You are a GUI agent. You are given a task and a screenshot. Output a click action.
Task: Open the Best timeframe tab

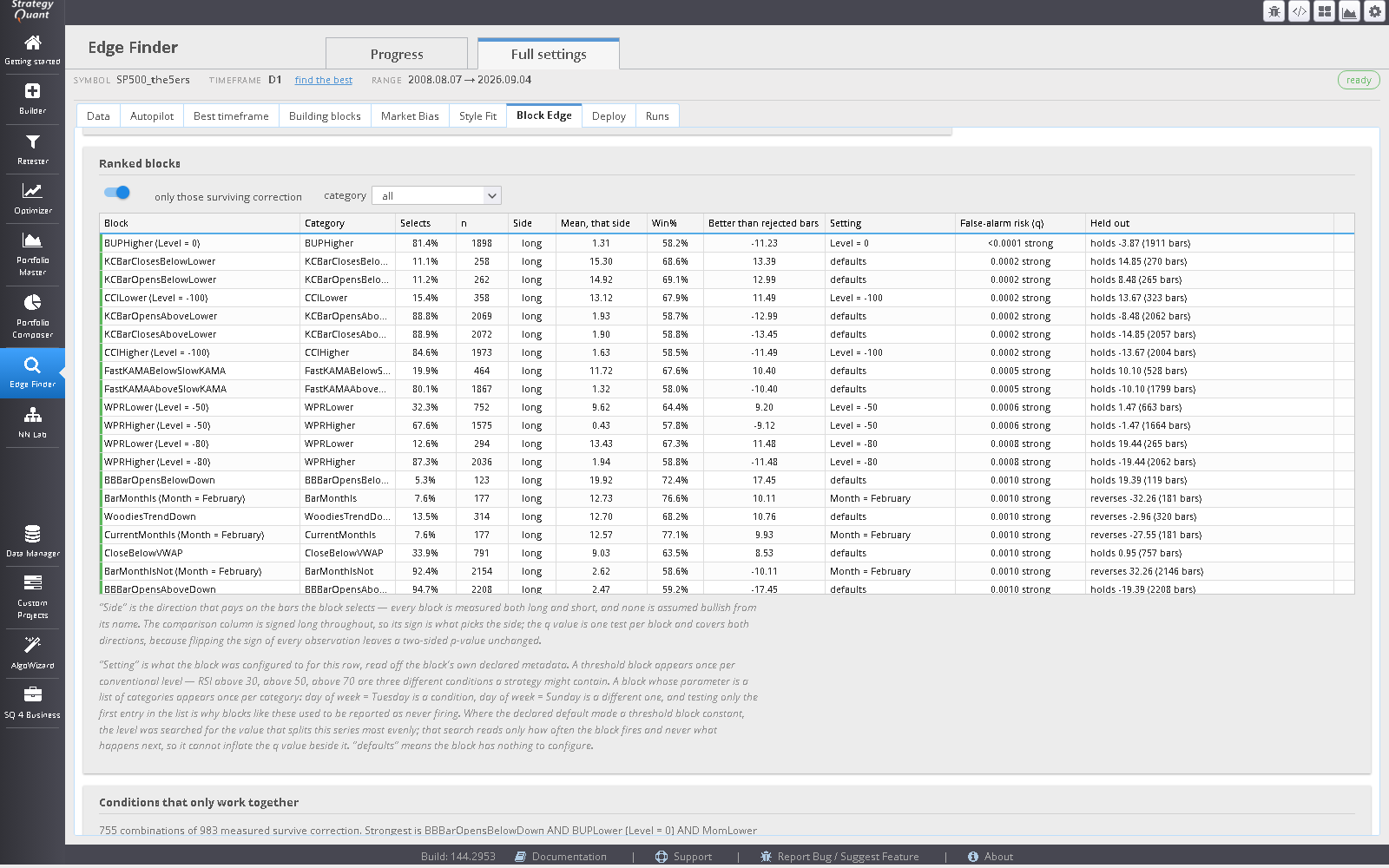coord(231,115)
